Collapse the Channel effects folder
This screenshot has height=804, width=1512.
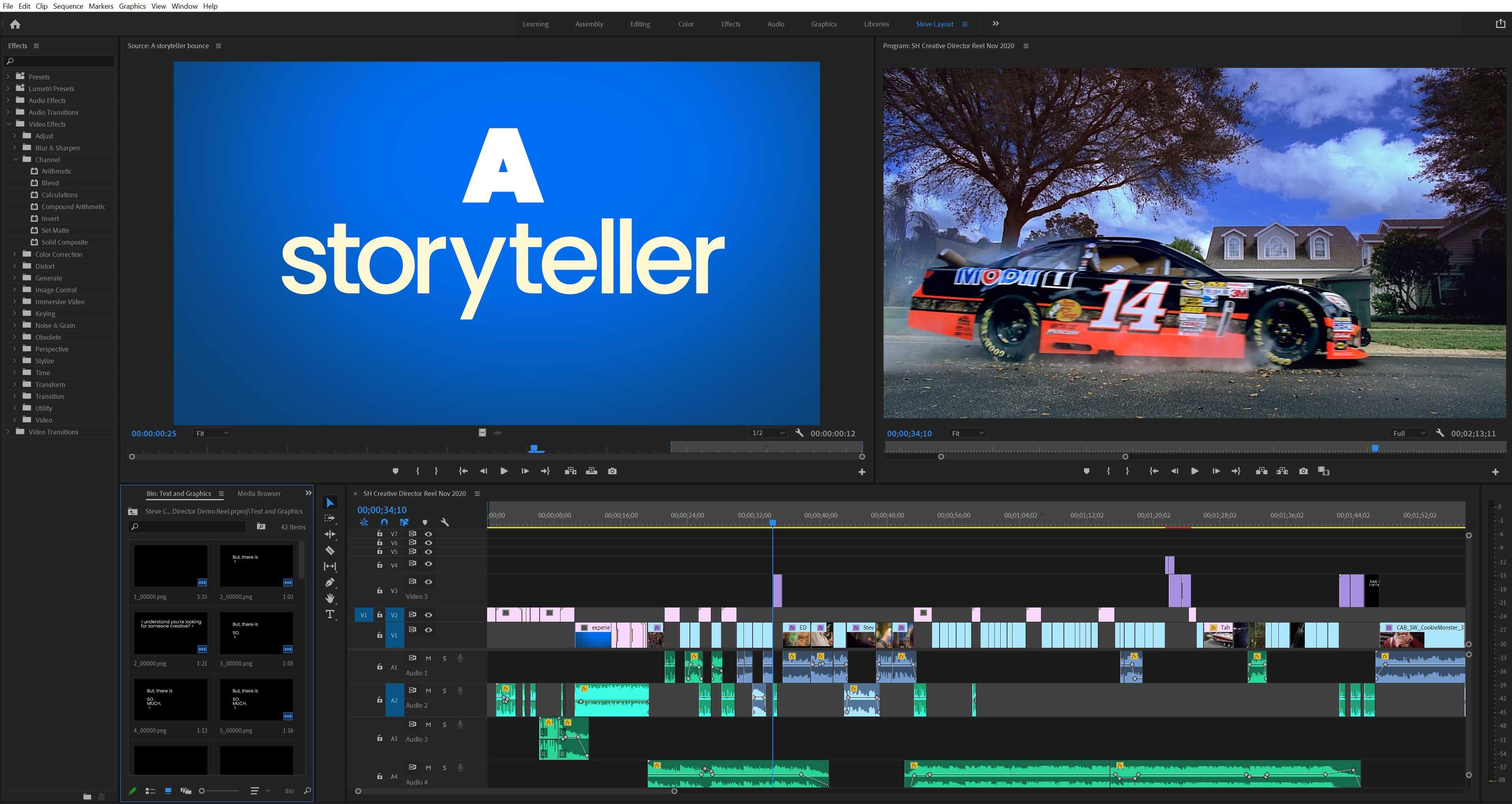tap(16, 160)
